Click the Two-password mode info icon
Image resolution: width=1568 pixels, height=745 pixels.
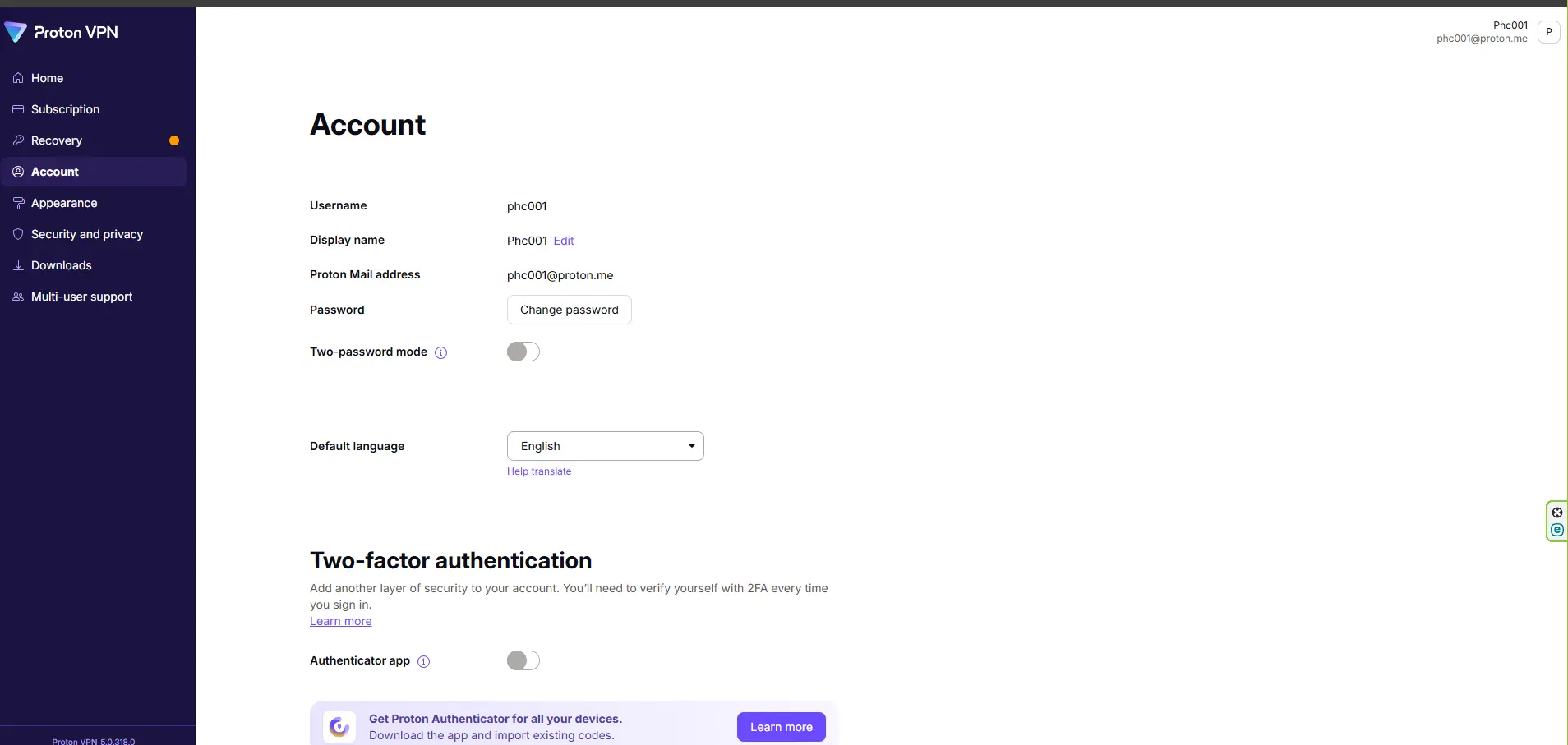440,352
